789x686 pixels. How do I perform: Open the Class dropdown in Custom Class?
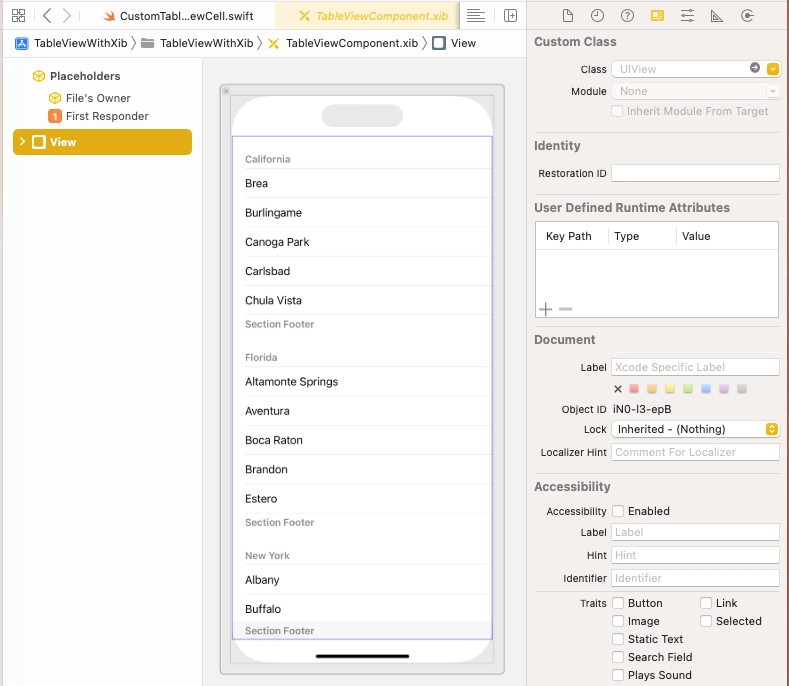(x=773, y=69)
